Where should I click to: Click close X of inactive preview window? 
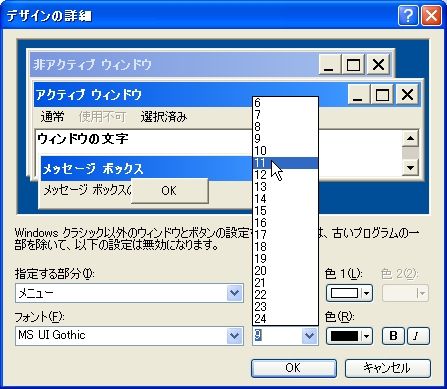pyautogui.click(x=378, y=64)
